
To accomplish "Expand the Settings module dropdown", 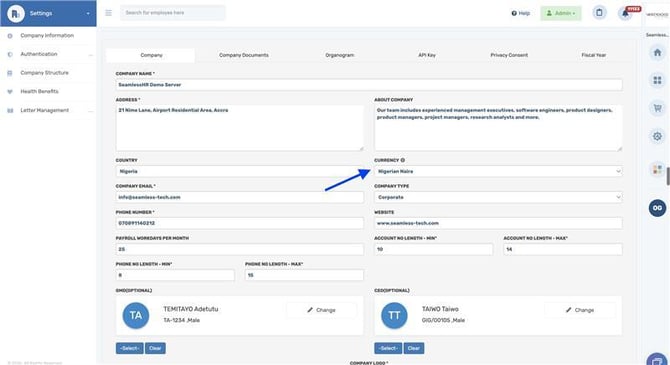I will 88,13.
